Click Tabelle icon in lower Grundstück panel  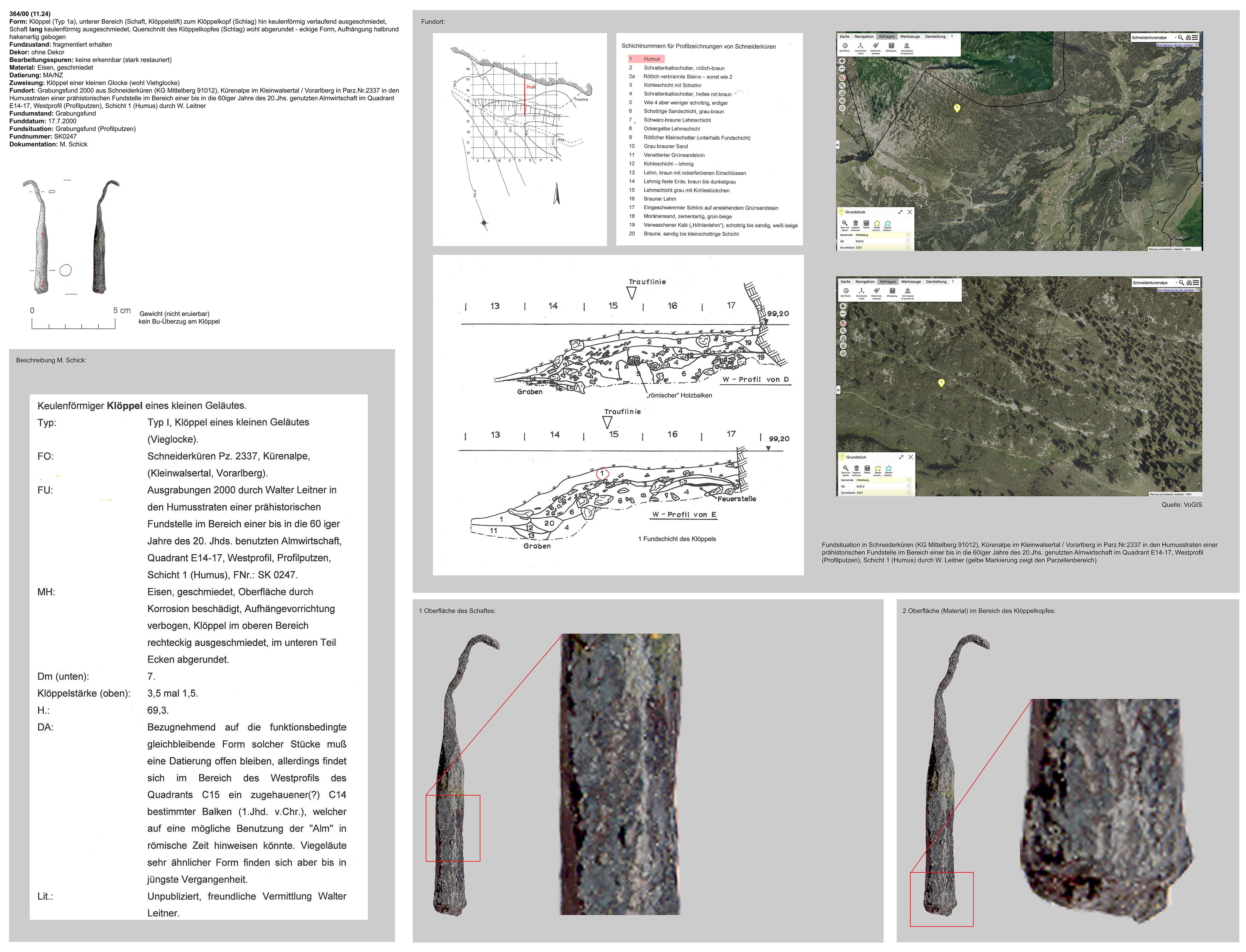coord(867,469)
